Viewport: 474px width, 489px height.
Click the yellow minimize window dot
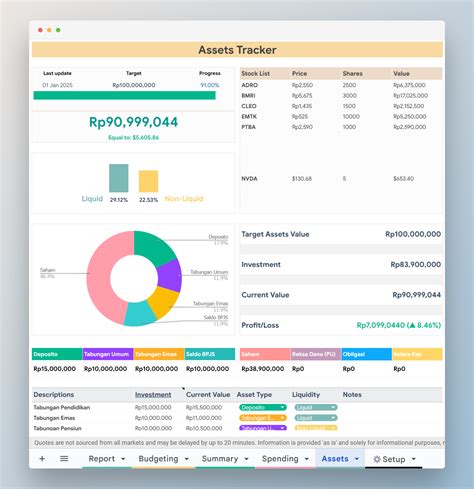[49, 30]
